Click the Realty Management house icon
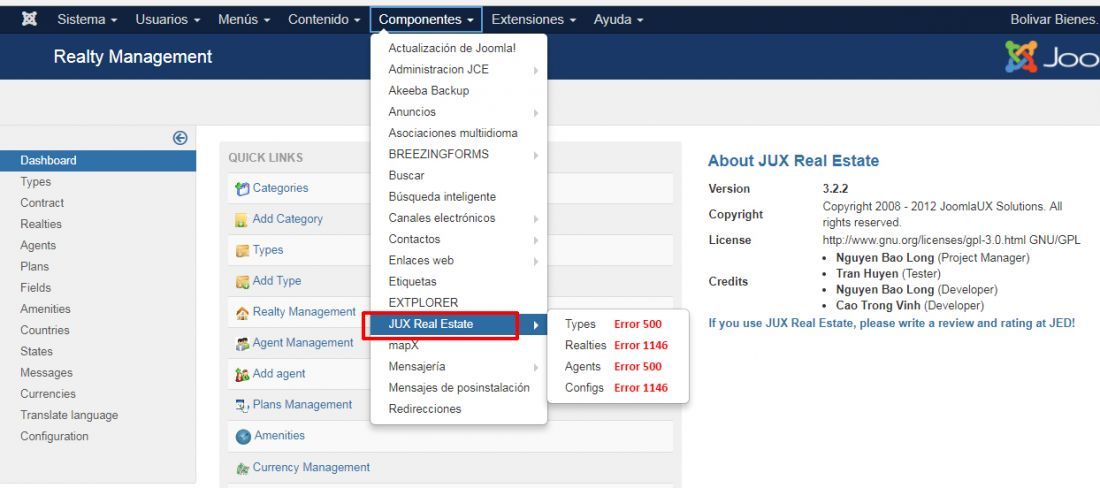 (242, 313)
